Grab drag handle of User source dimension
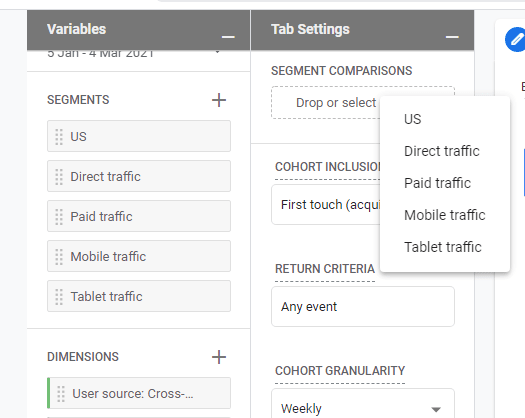Viewport: 525px width, 418px height. point(61,394)
